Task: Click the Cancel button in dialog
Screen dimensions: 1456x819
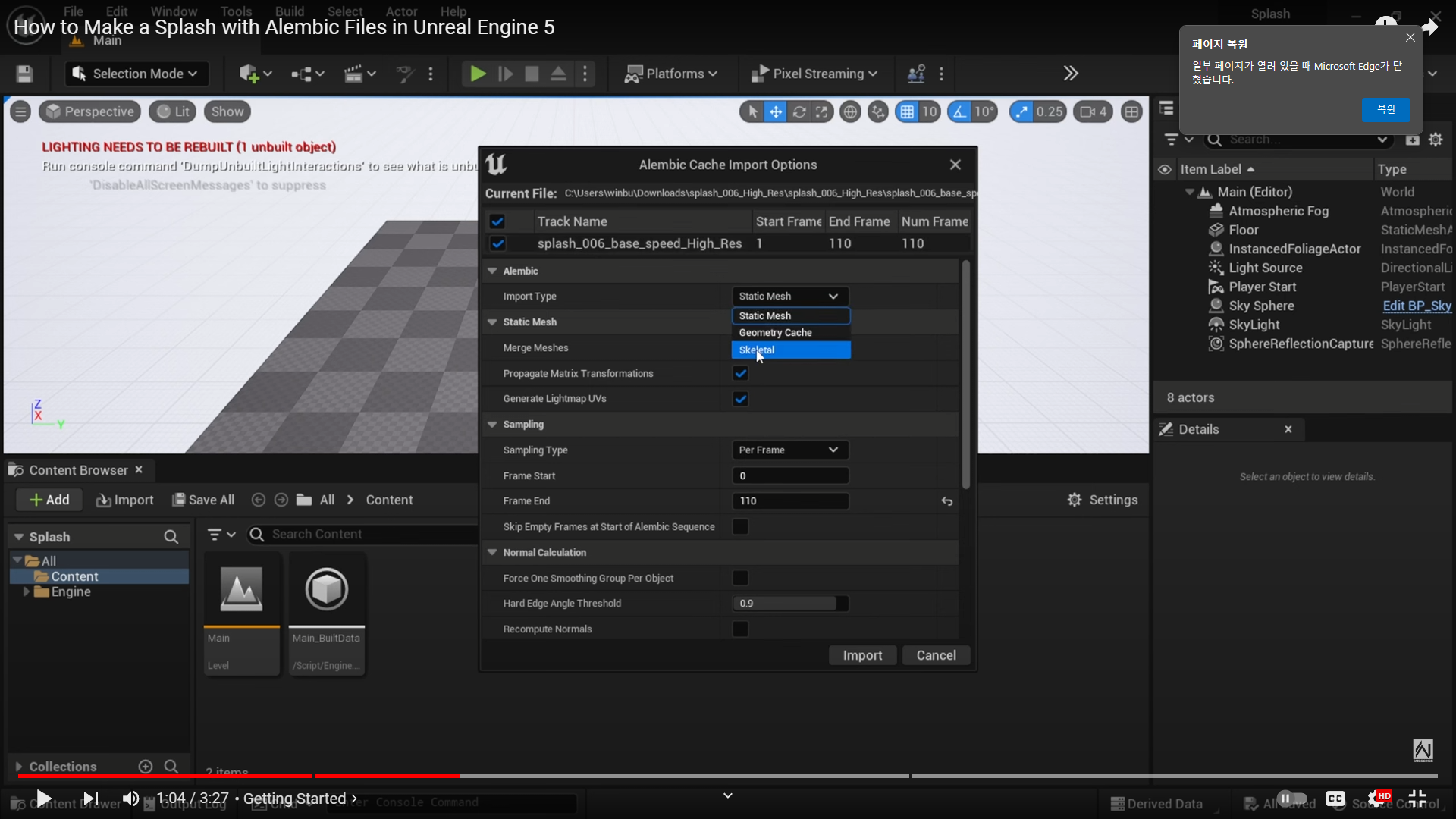Action: click(x=936, y=655)
